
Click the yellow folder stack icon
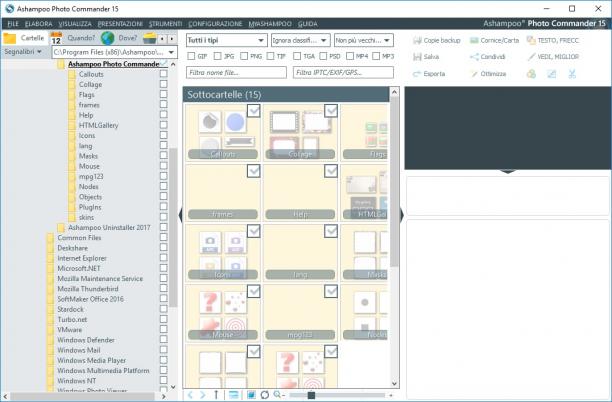149,38
